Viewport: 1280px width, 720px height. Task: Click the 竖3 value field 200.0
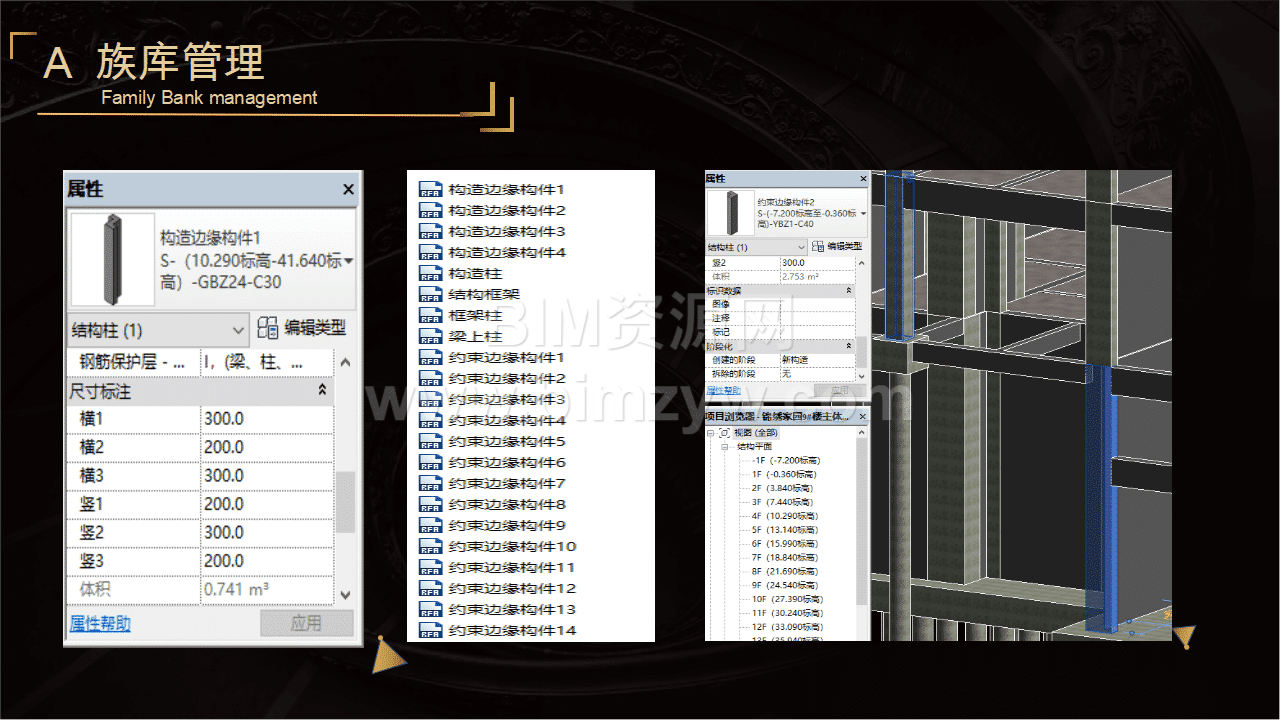tap(266, 561)
